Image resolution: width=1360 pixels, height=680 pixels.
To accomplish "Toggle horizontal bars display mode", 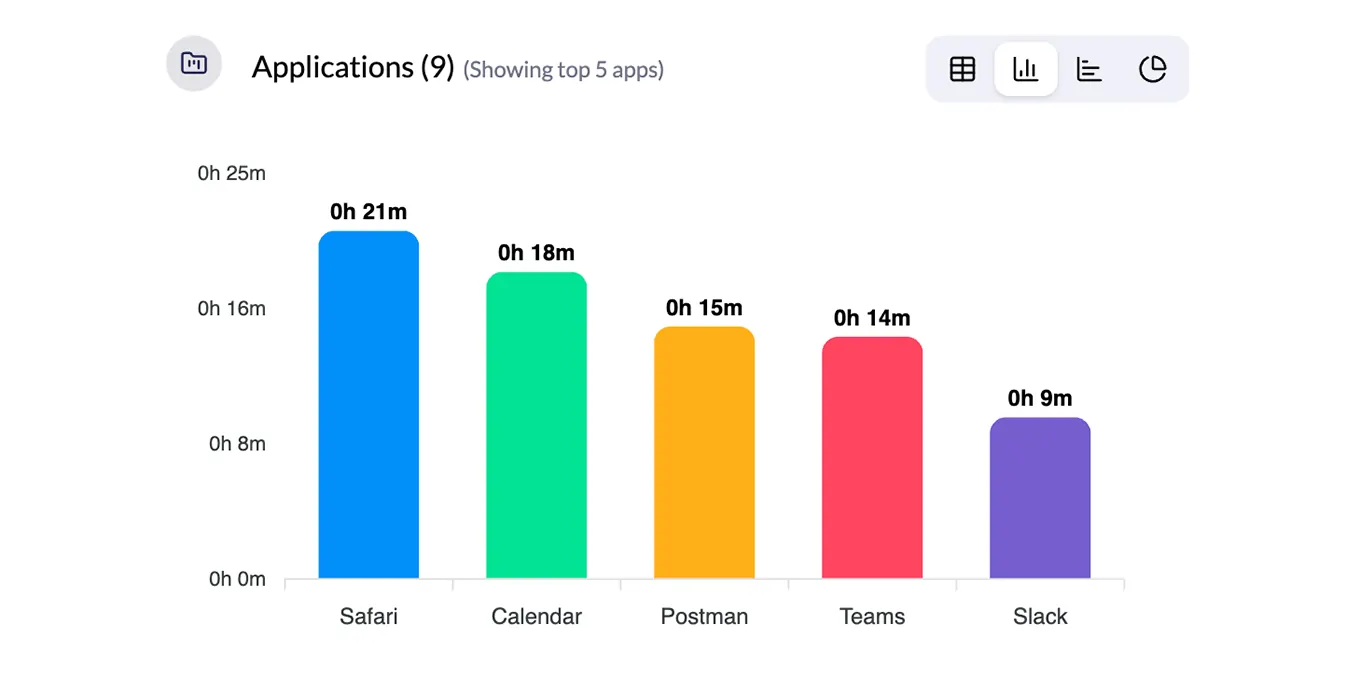I will [x=1089, y=69].
